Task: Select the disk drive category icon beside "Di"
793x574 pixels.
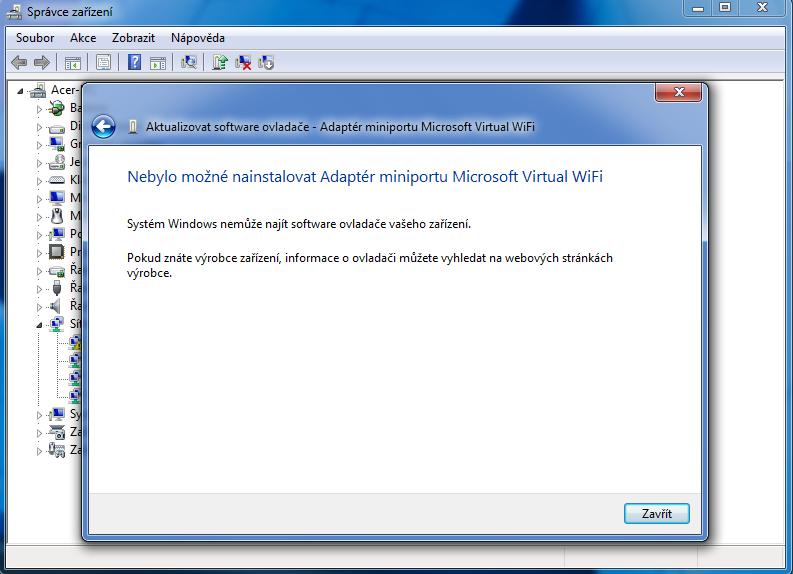Action: click(57, 127)
